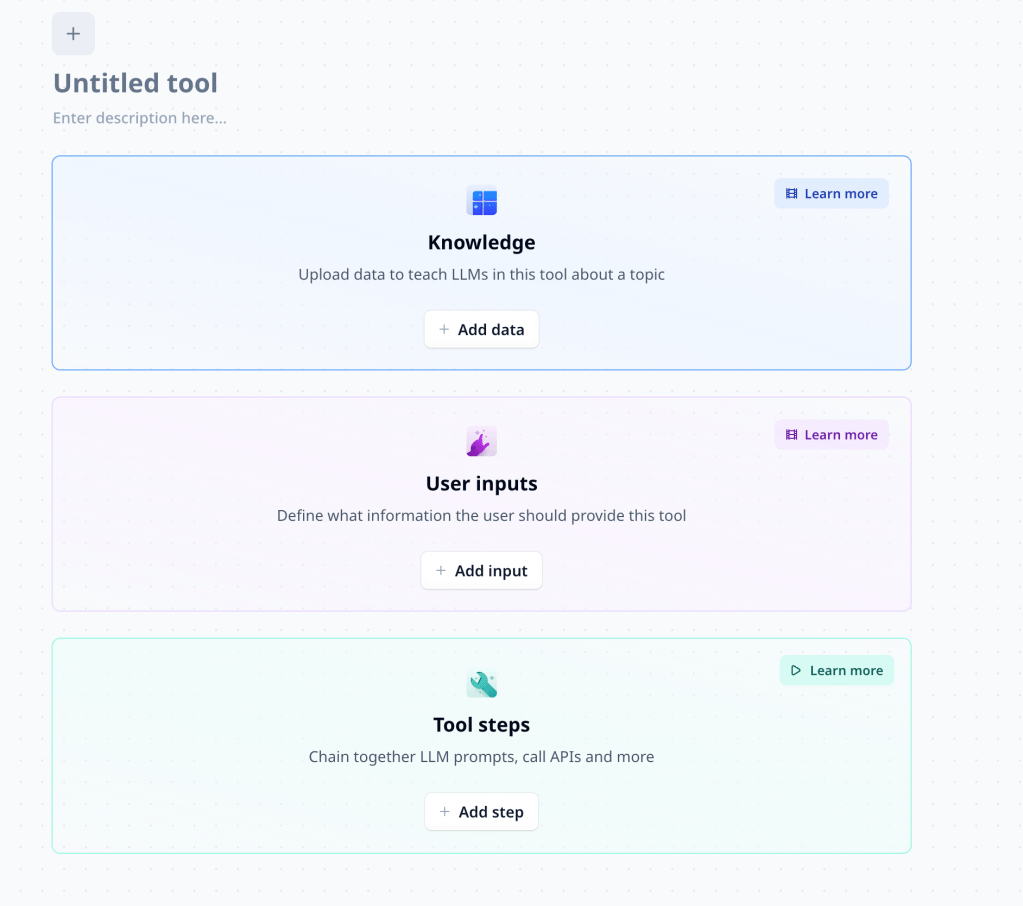Click the Enter description here field
This screenshot has height=906, width=1023.
(x=140, y=118)
